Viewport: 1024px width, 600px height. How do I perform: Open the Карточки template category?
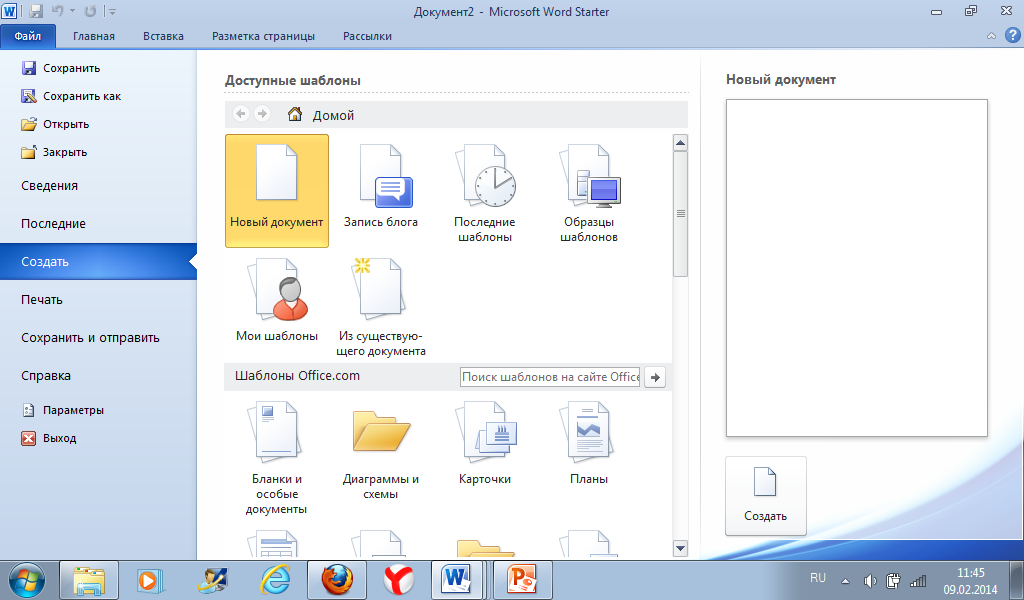click(485, 444)
